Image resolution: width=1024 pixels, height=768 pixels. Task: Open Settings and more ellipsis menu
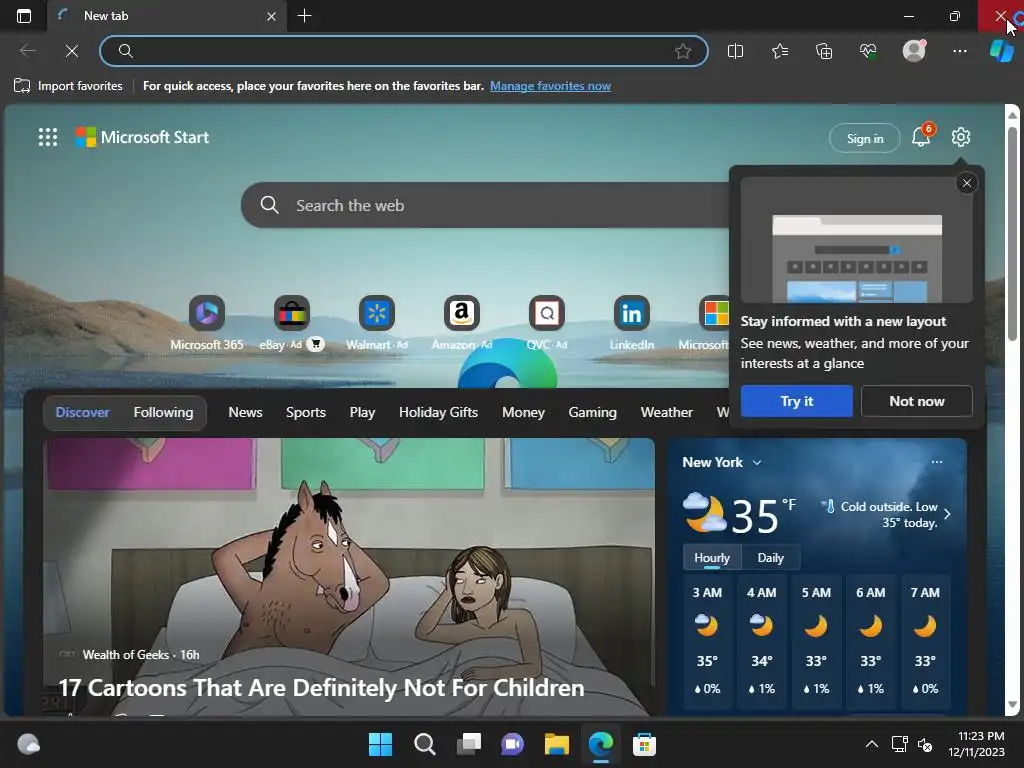pyautogui.click(x=959, y=51)
